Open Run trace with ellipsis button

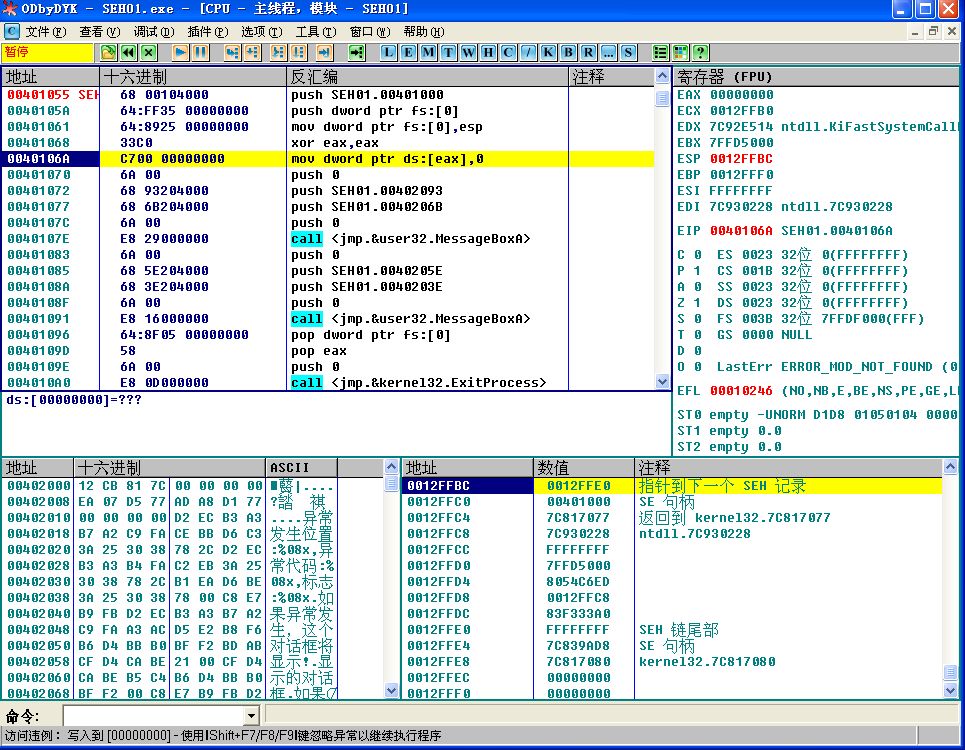pos(608,53)
